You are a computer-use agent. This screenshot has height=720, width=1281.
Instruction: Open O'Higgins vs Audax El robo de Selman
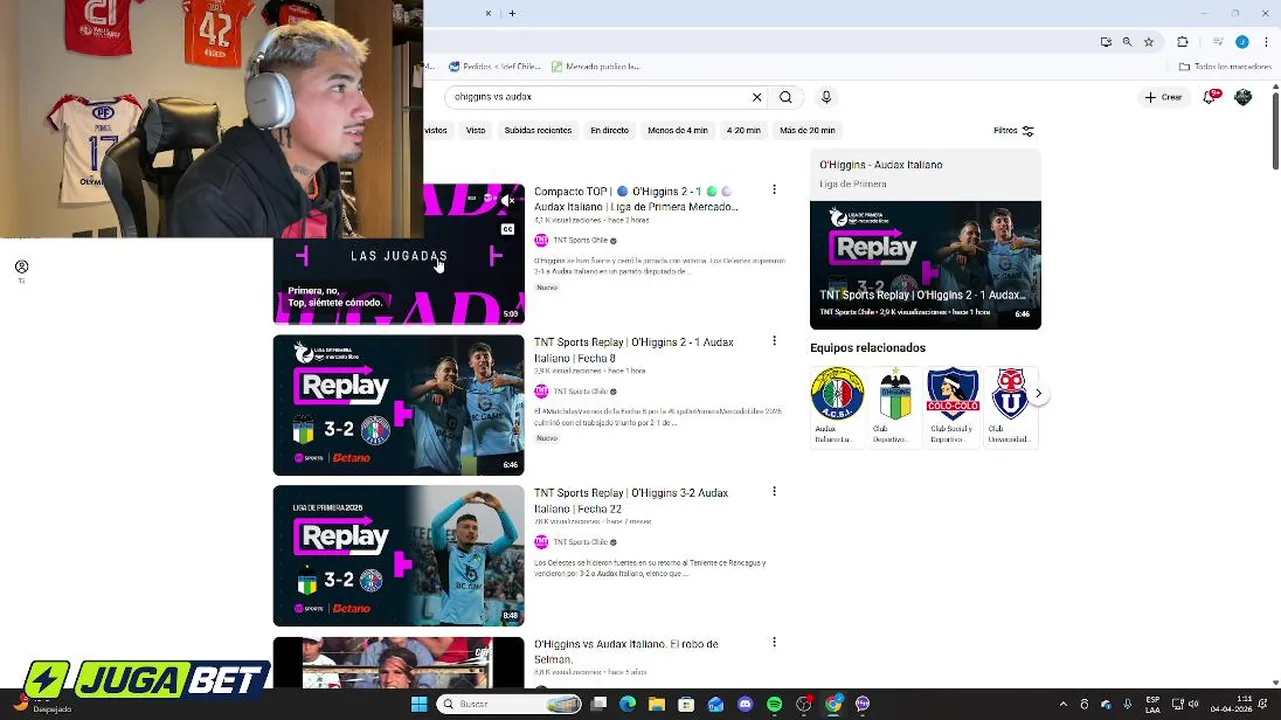click(x=626, y=652)
